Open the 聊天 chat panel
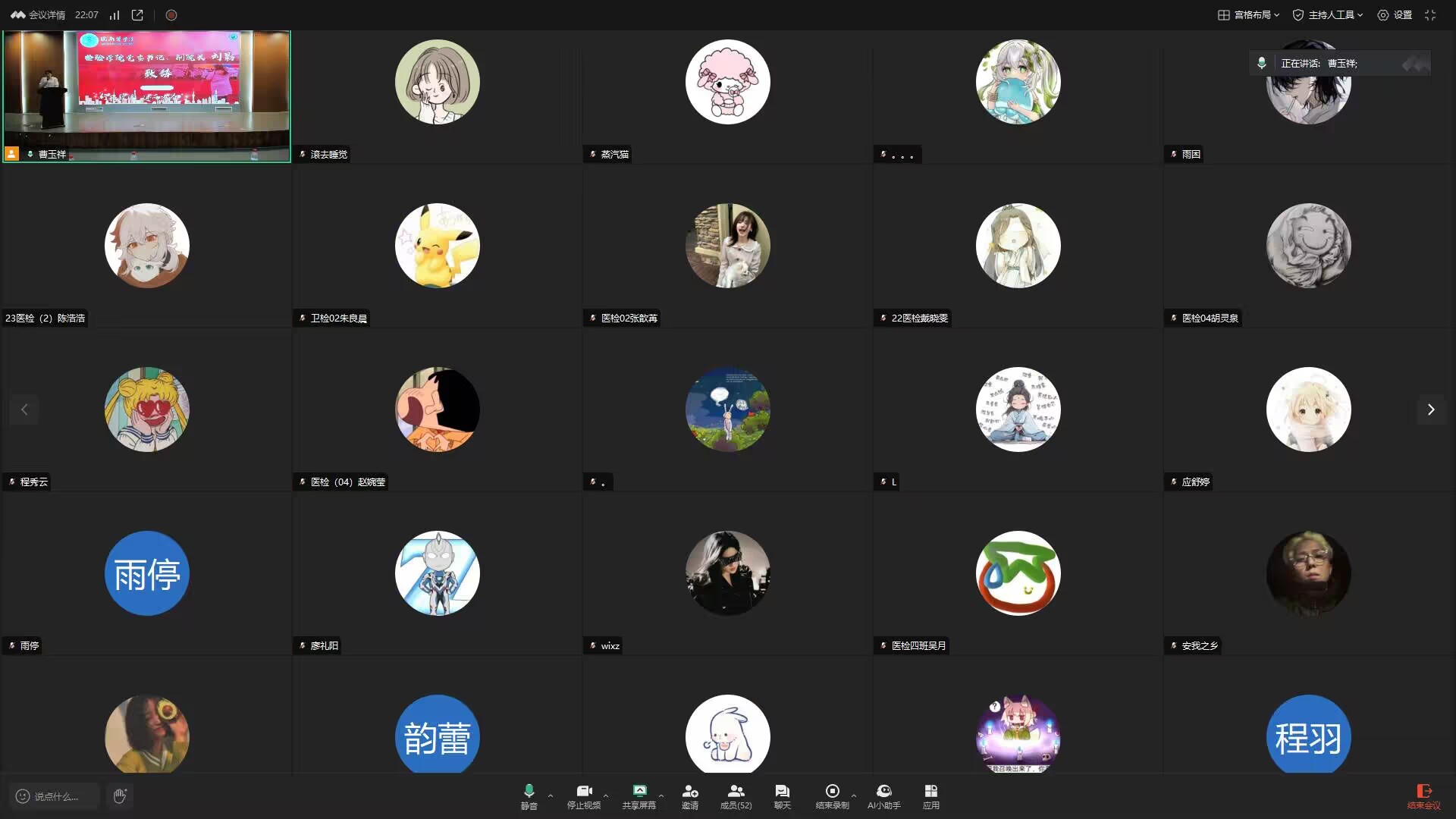The width and height of the screenshot is (1456, 819). coord(782,795)
